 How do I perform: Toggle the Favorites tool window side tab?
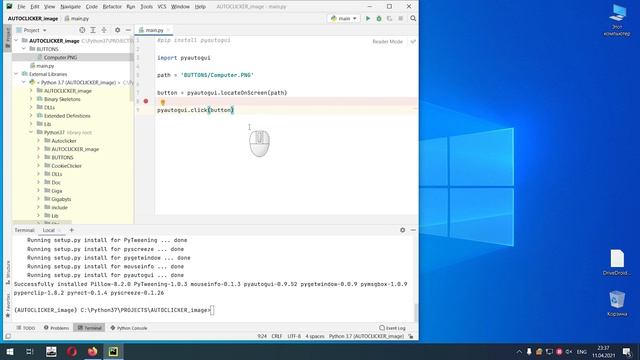pos(8,306)
